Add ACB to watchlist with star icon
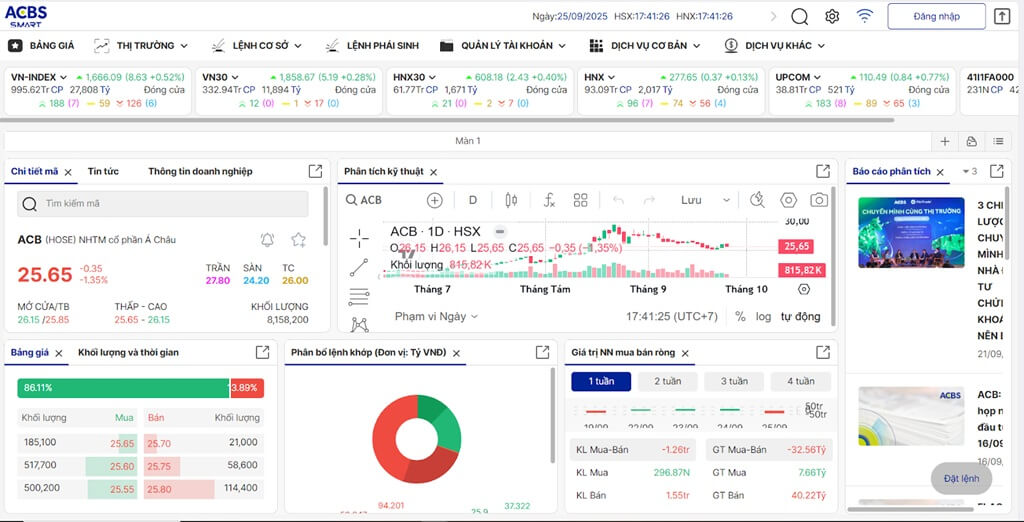 coord(298,240)
